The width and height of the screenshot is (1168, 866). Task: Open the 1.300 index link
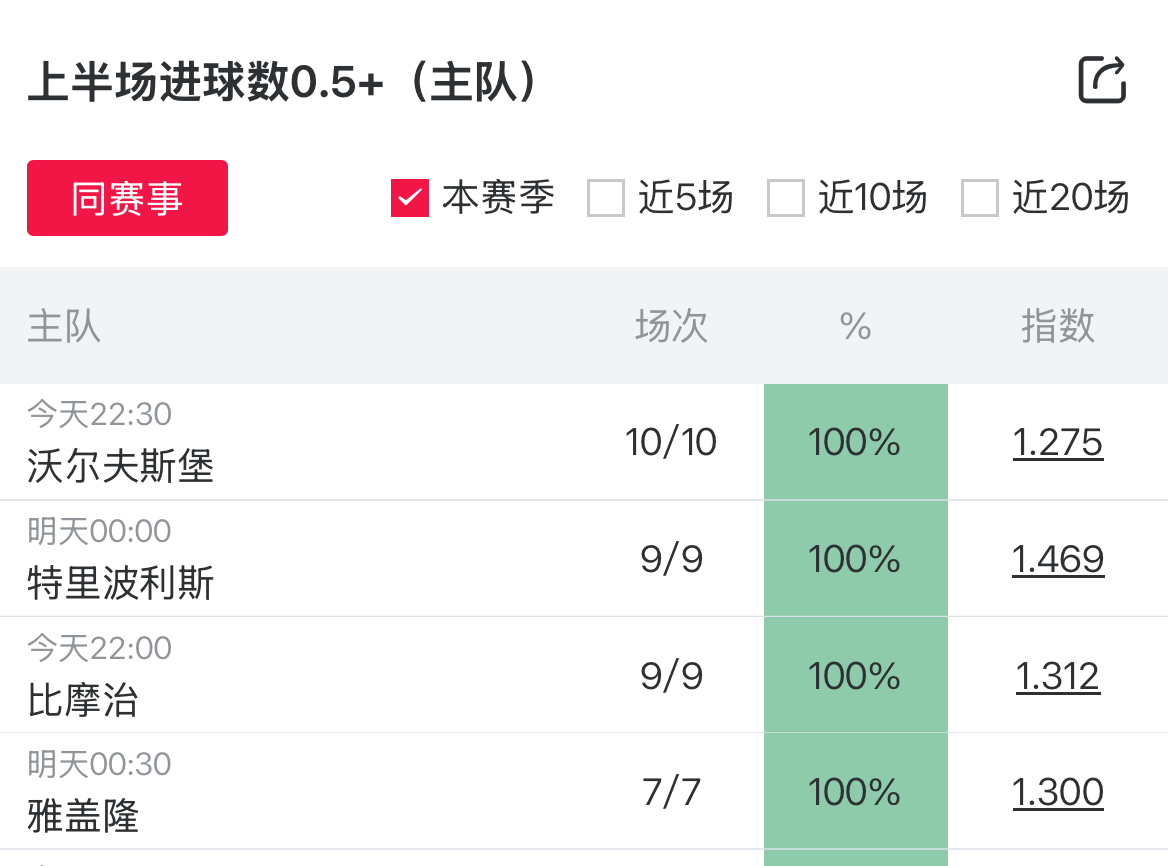(x=1058, y=792)
